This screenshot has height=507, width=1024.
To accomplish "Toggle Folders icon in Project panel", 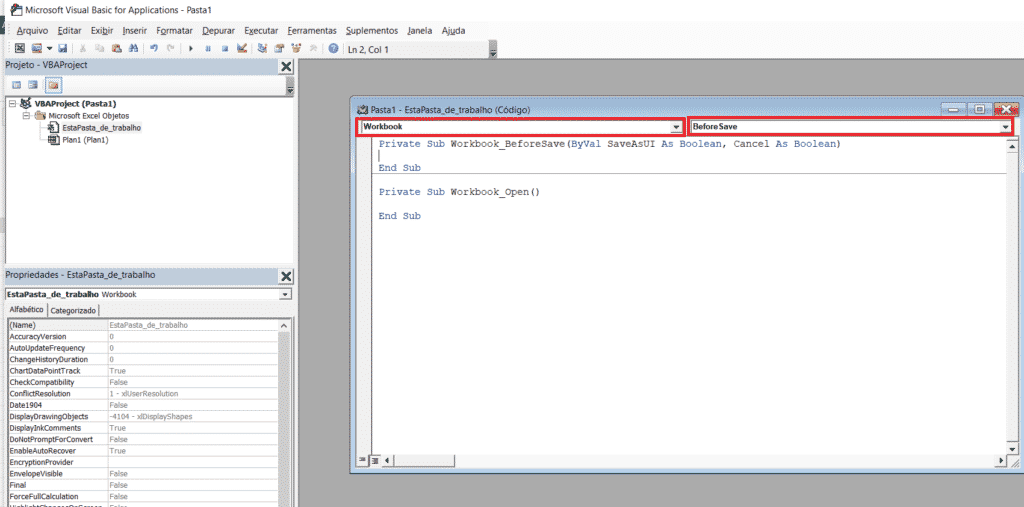I will 53,85.
